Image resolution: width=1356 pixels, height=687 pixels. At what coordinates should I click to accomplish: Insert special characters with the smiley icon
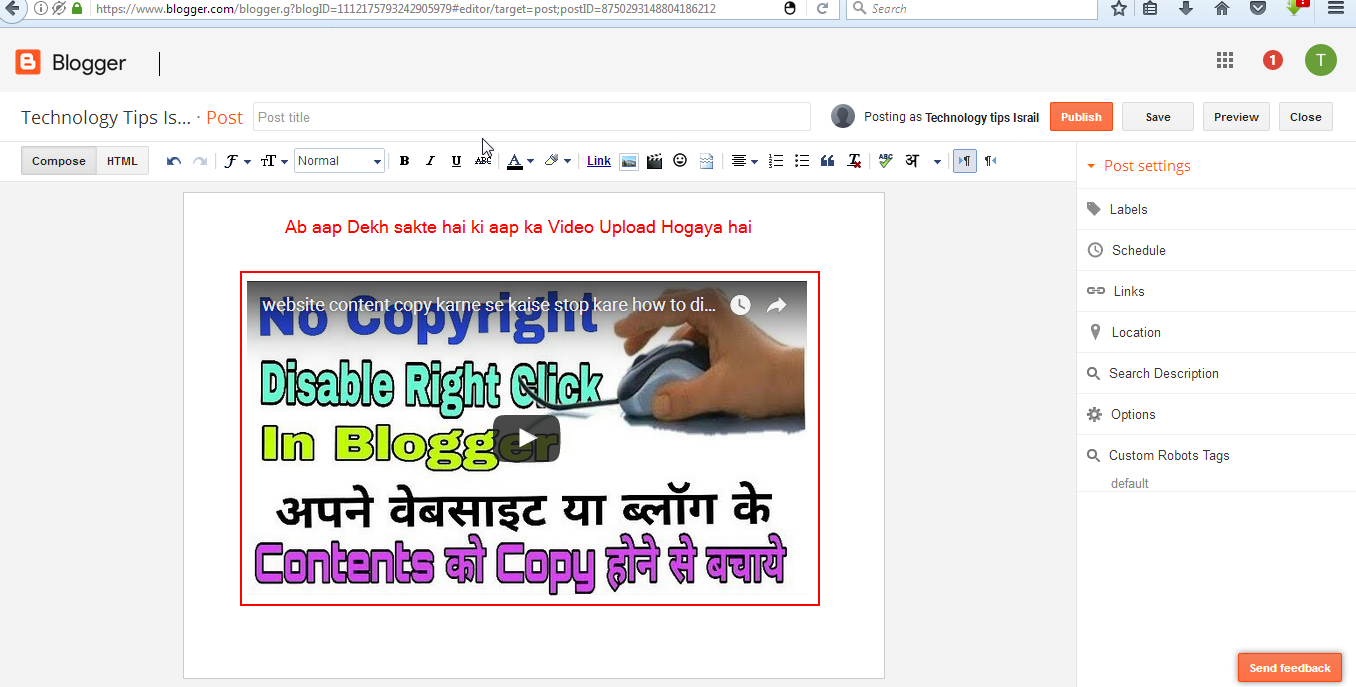[680, 160]
